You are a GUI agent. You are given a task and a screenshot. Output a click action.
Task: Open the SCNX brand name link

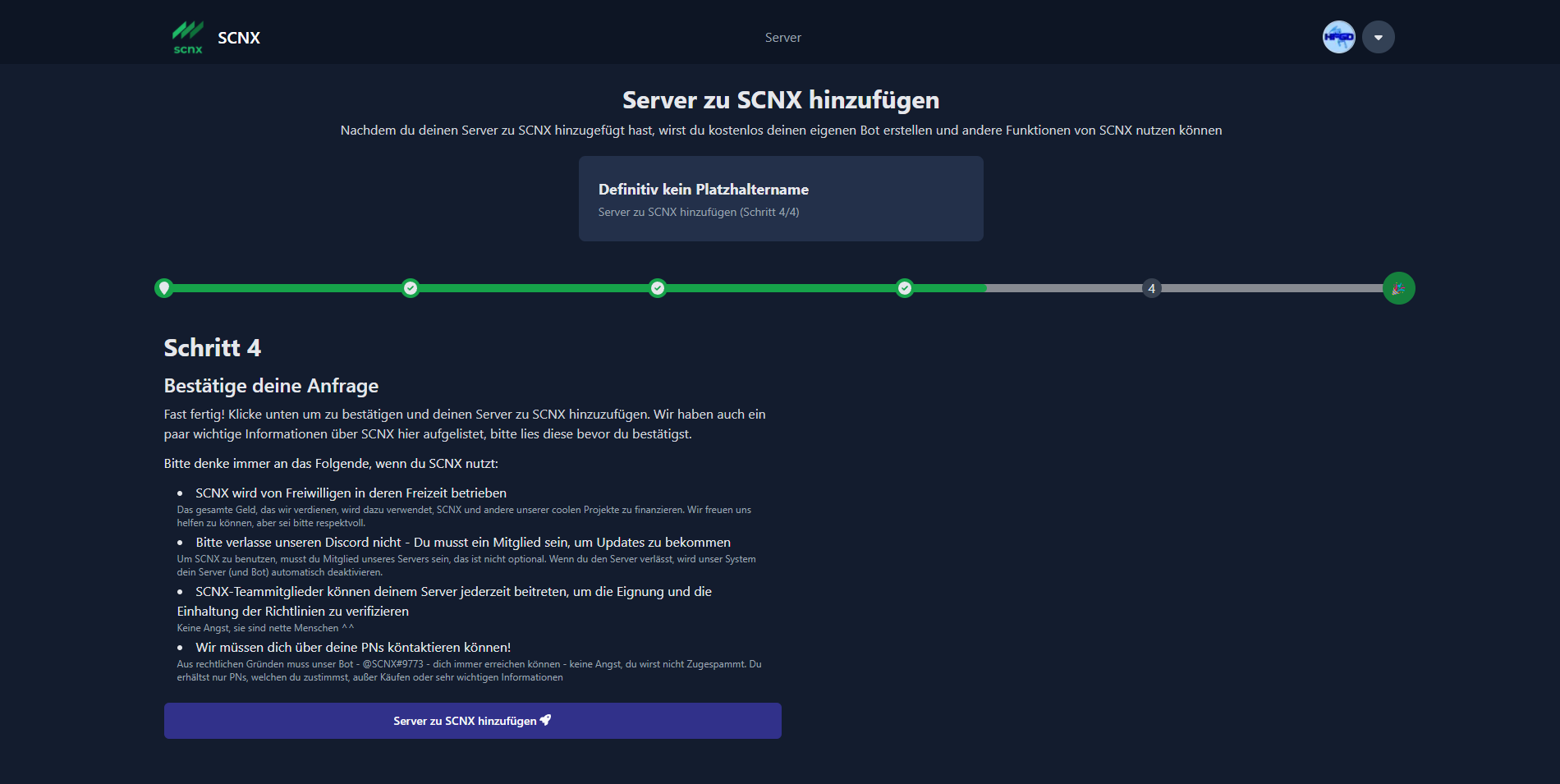(x=239, y=38)
